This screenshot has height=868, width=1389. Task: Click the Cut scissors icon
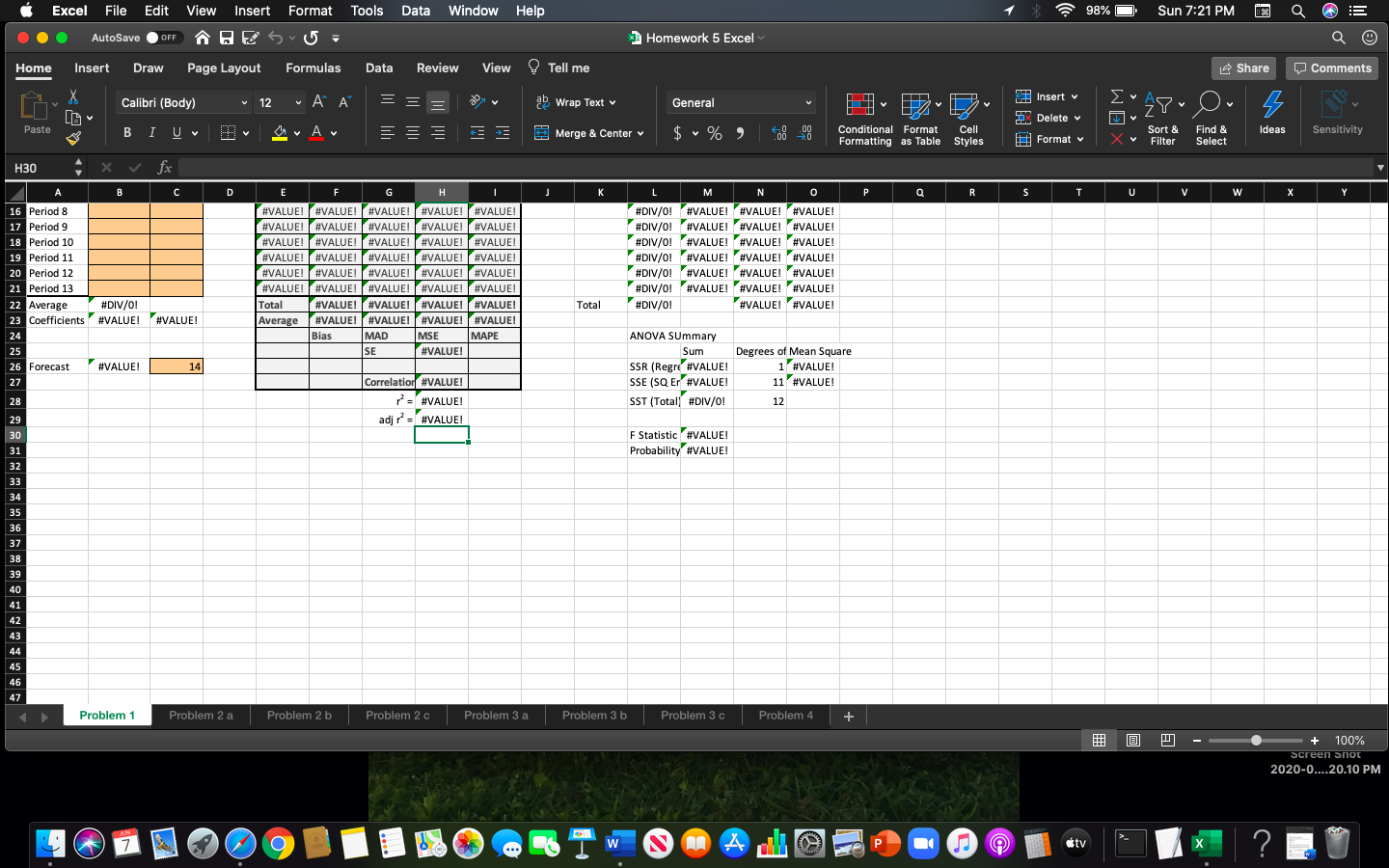click(x=73, y=97)
